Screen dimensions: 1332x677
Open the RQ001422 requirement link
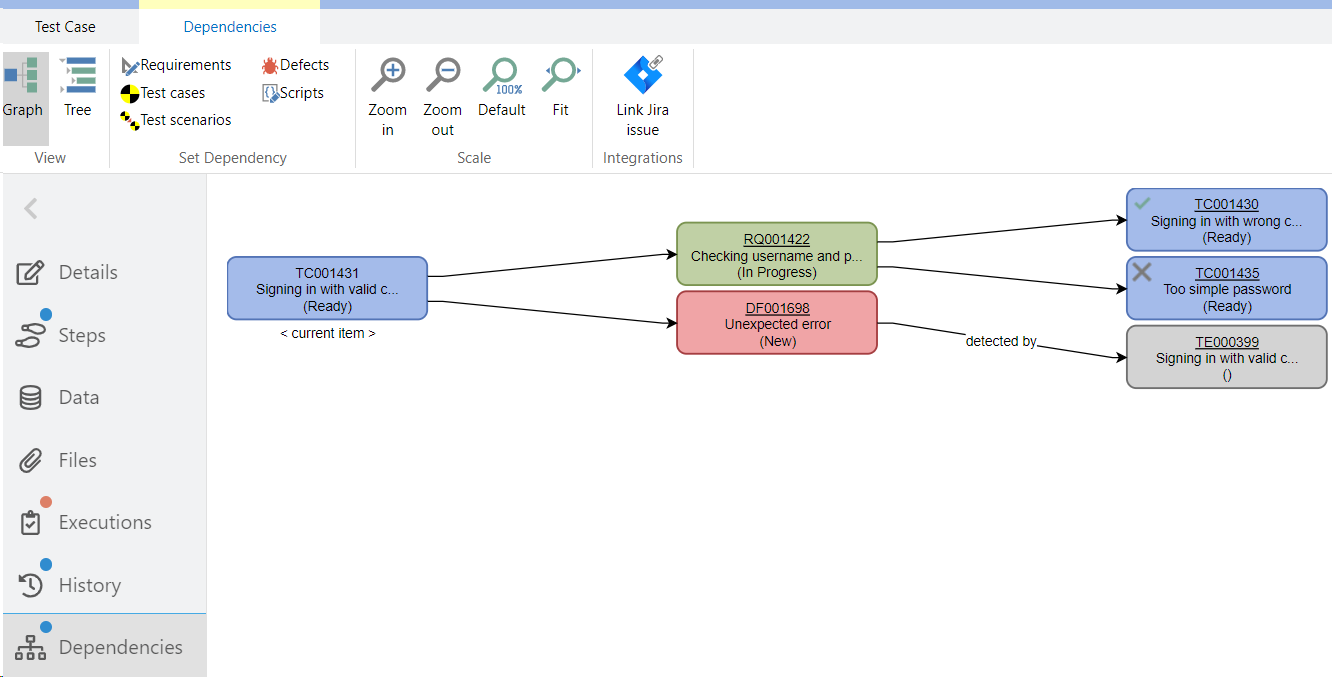pyautogui.click(x=776, y=239)
